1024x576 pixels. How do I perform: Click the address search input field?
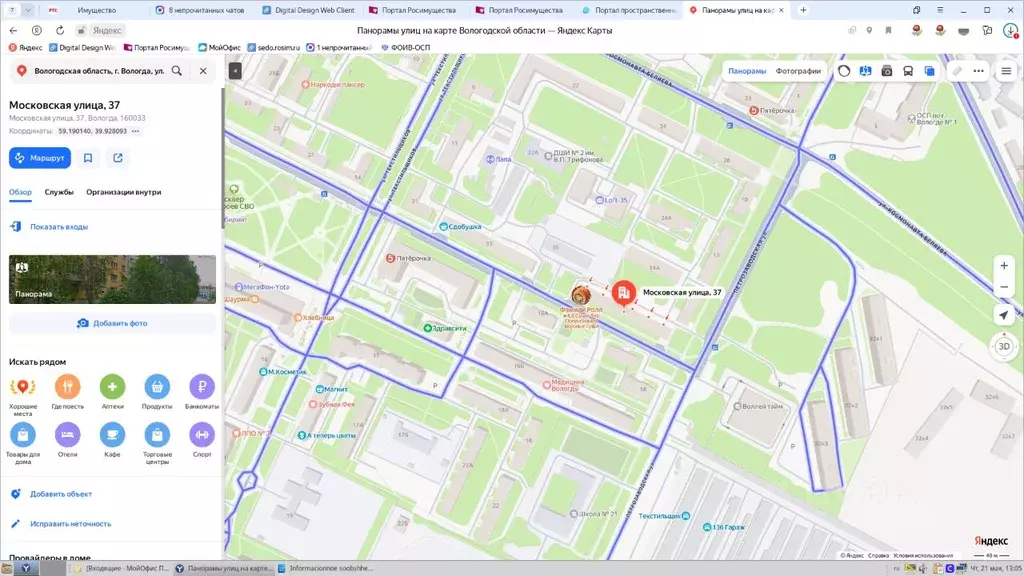pyautogui.click(x=98, y=71)
